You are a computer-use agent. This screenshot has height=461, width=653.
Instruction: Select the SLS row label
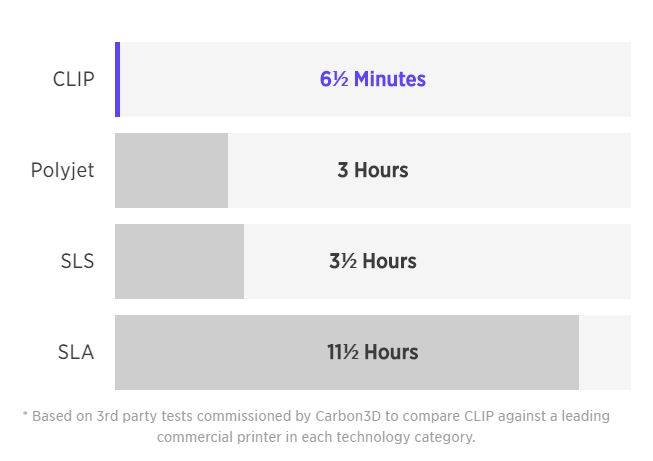click(x=77, y=261)
